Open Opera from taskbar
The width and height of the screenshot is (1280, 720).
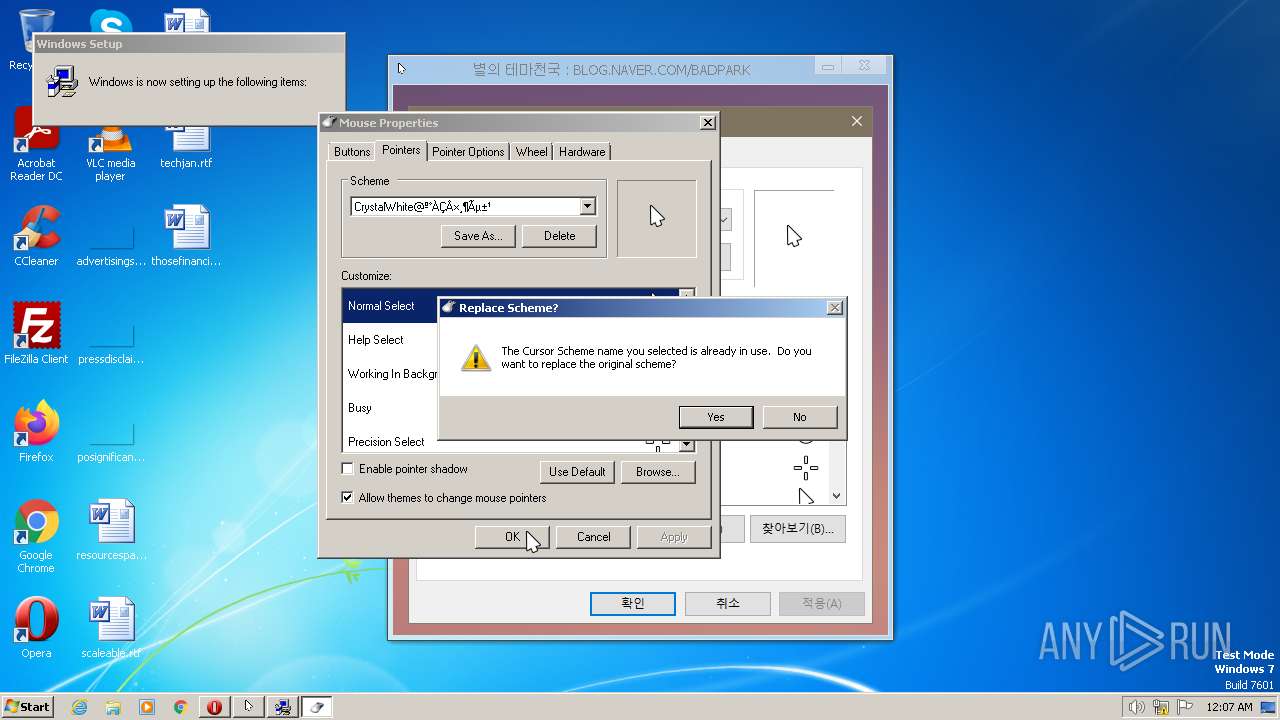[214, 707]
